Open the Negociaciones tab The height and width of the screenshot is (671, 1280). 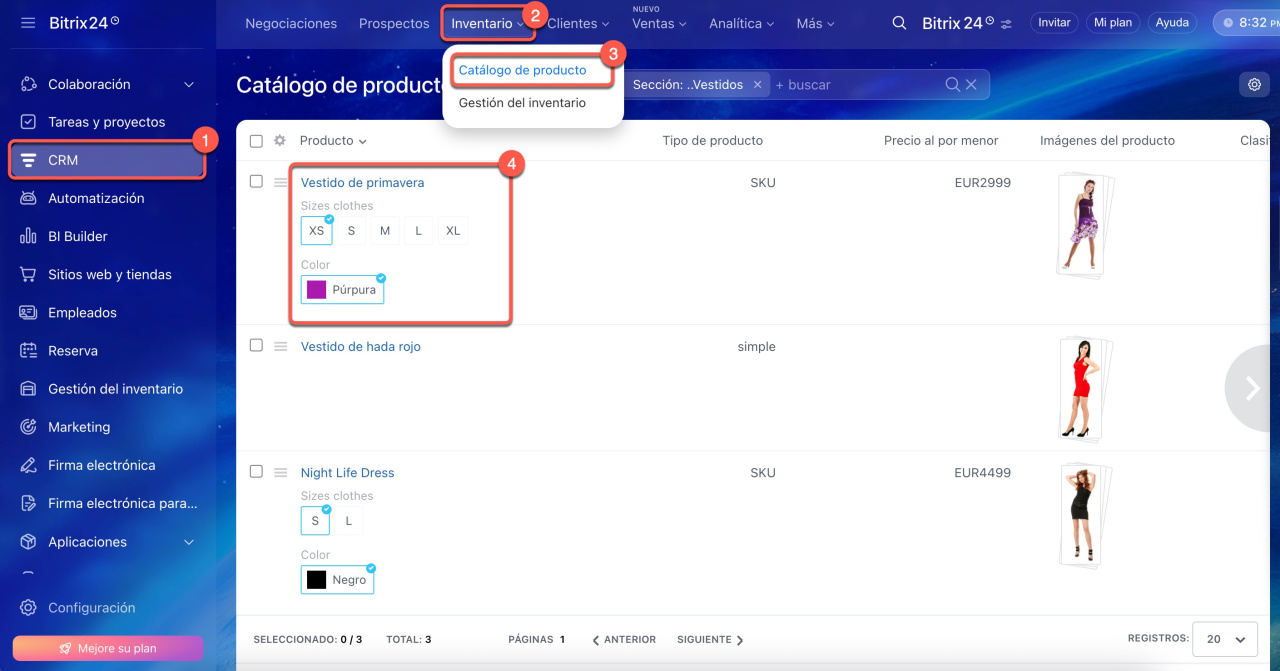pyautogui.click(x=291, y=23)
